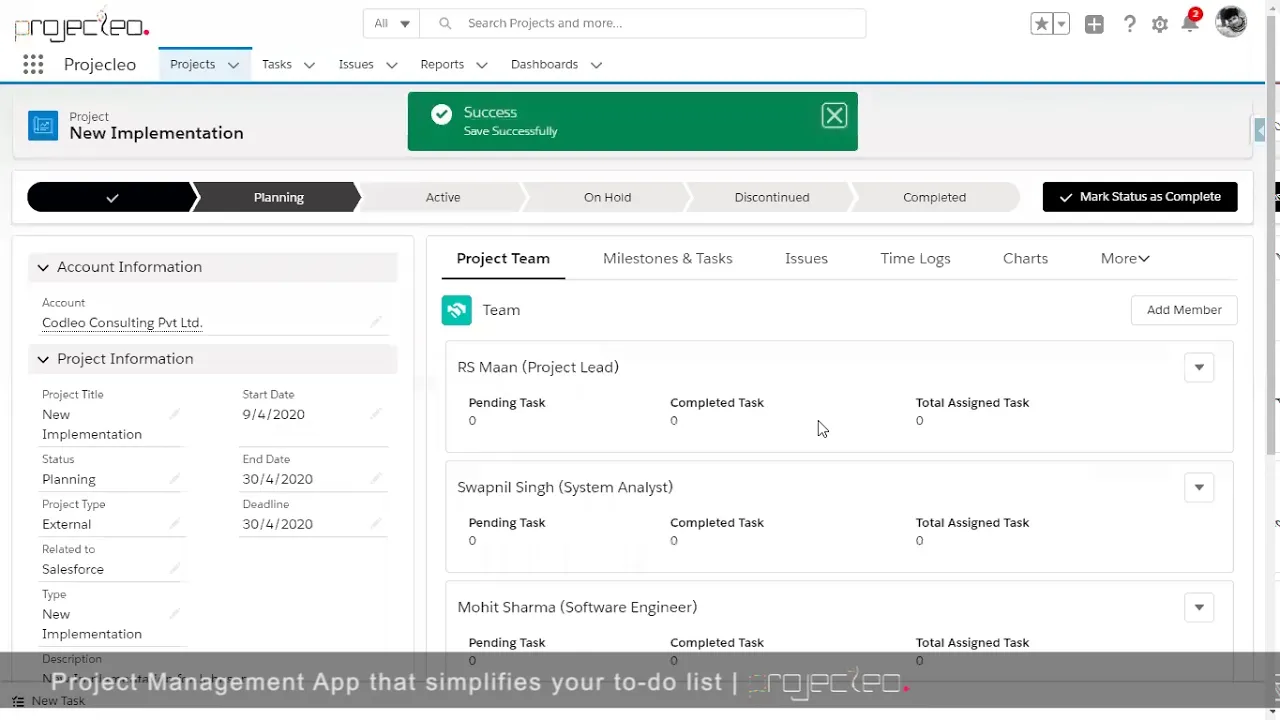The height and width of the screenshot is (720, 1280).
Task: Edit the Deadline pencil icon
Action: (376, 524)
